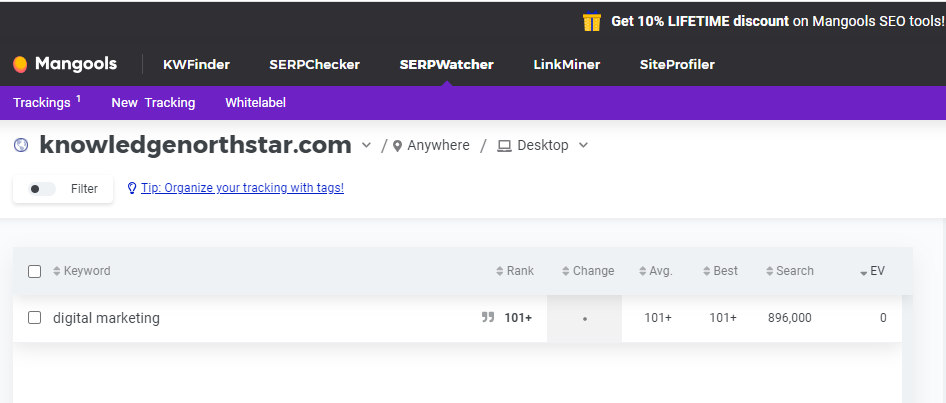The height and width of the screenshot is (403, 946).
Task: Click the digital marketing keyword
Action: [x=106, y=318]
